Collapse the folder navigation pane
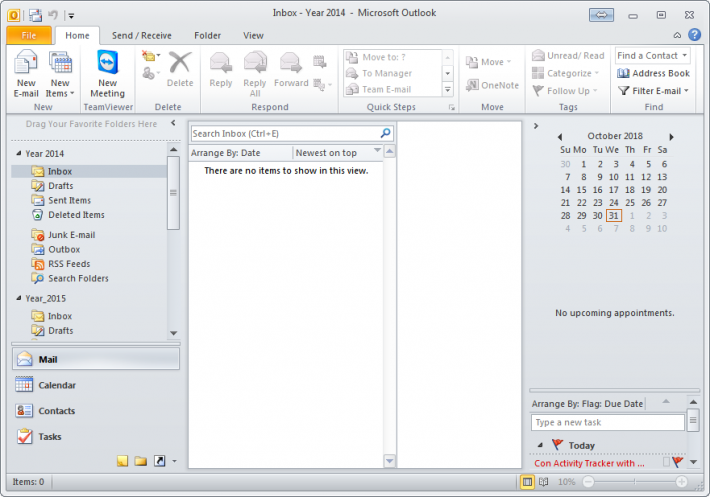Image resolution: width=710 pixels, height=497 pixels. [173, 123]
